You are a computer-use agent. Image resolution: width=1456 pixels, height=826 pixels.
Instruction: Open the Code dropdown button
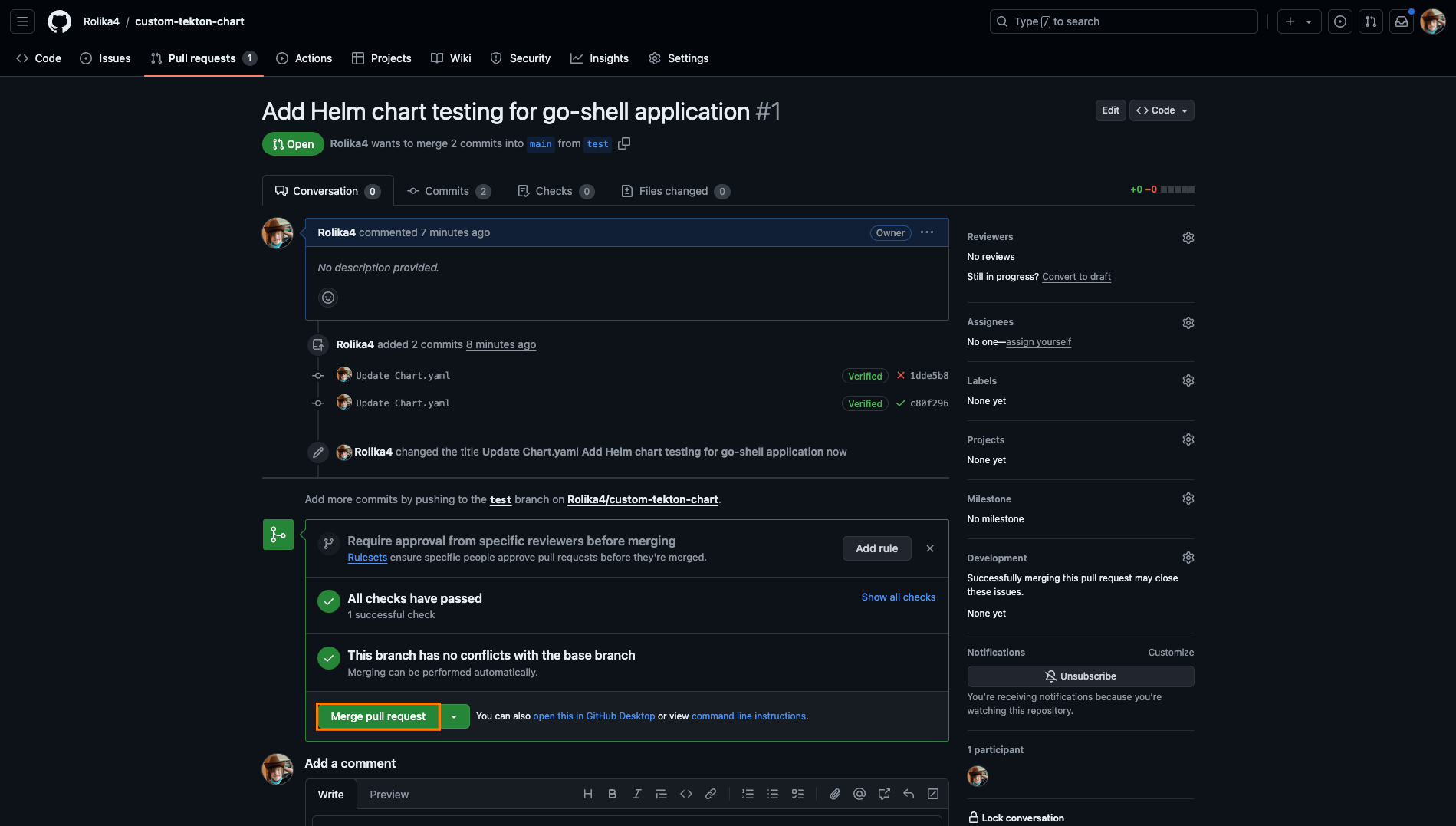click(1161, 110)
